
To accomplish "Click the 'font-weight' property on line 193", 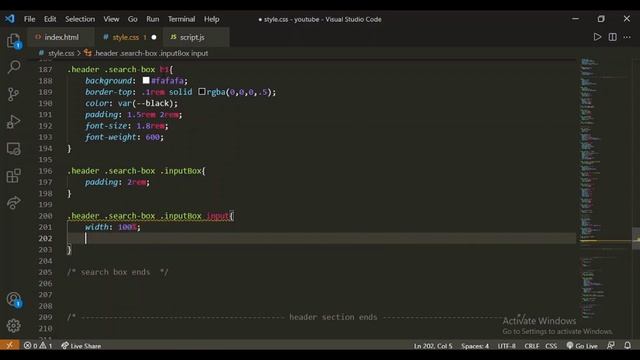I will [x=110, y=137].
